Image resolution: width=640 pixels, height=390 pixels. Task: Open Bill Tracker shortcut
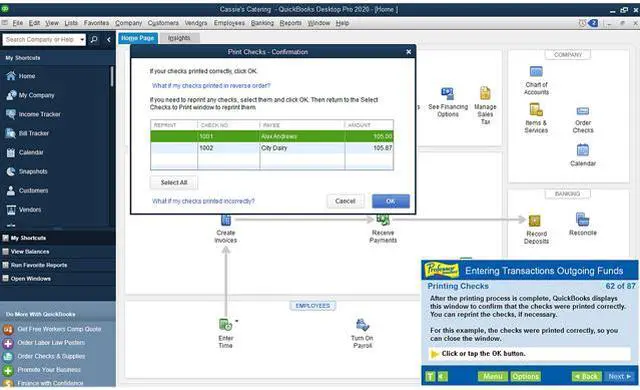pos(28,133)
